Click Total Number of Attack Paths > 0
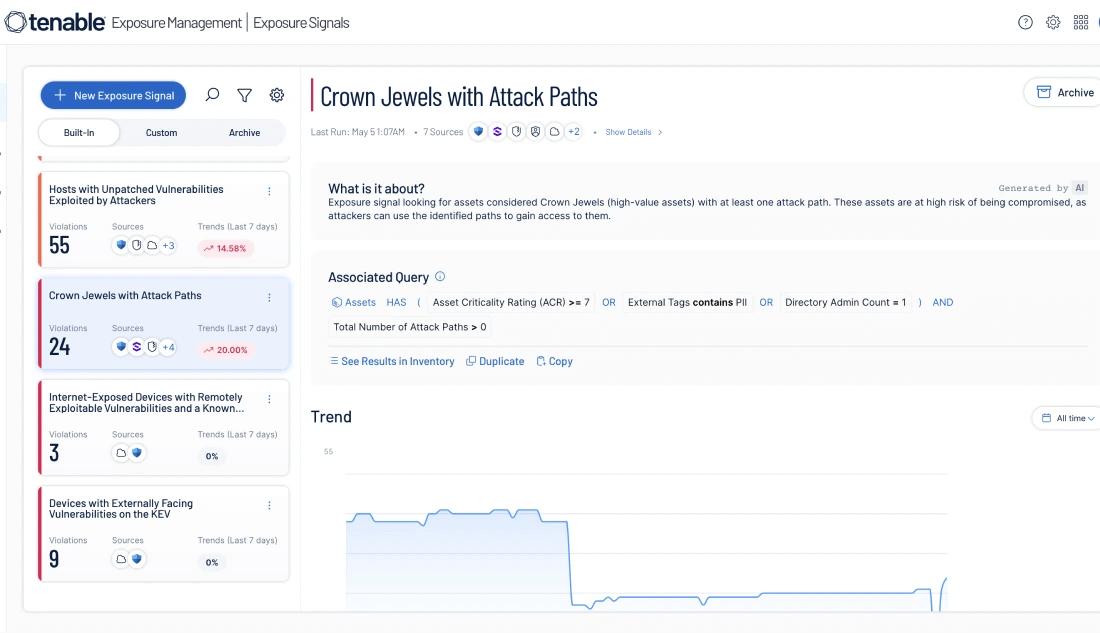The width and height of the screenshot is (1100, 633). [410, 327]
